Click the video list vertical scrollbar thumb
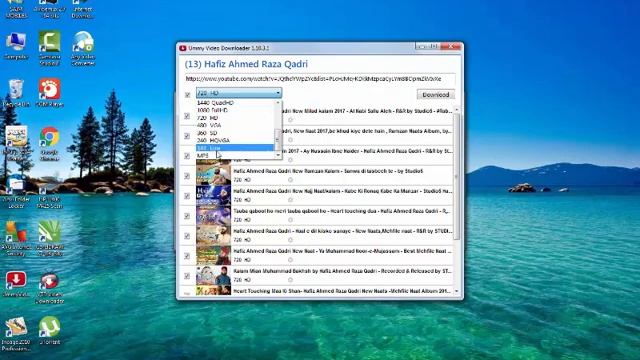 coord(456,176)
